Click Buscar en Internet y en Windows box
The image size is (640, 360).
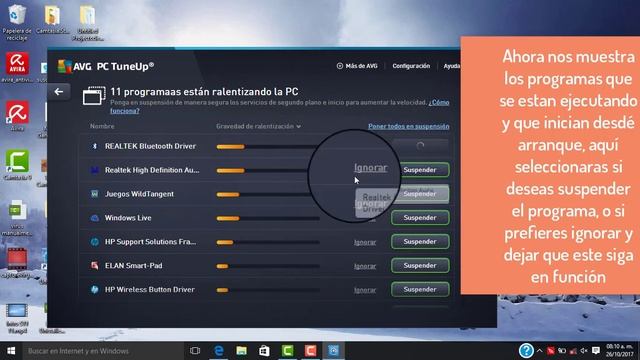(102, 351)
